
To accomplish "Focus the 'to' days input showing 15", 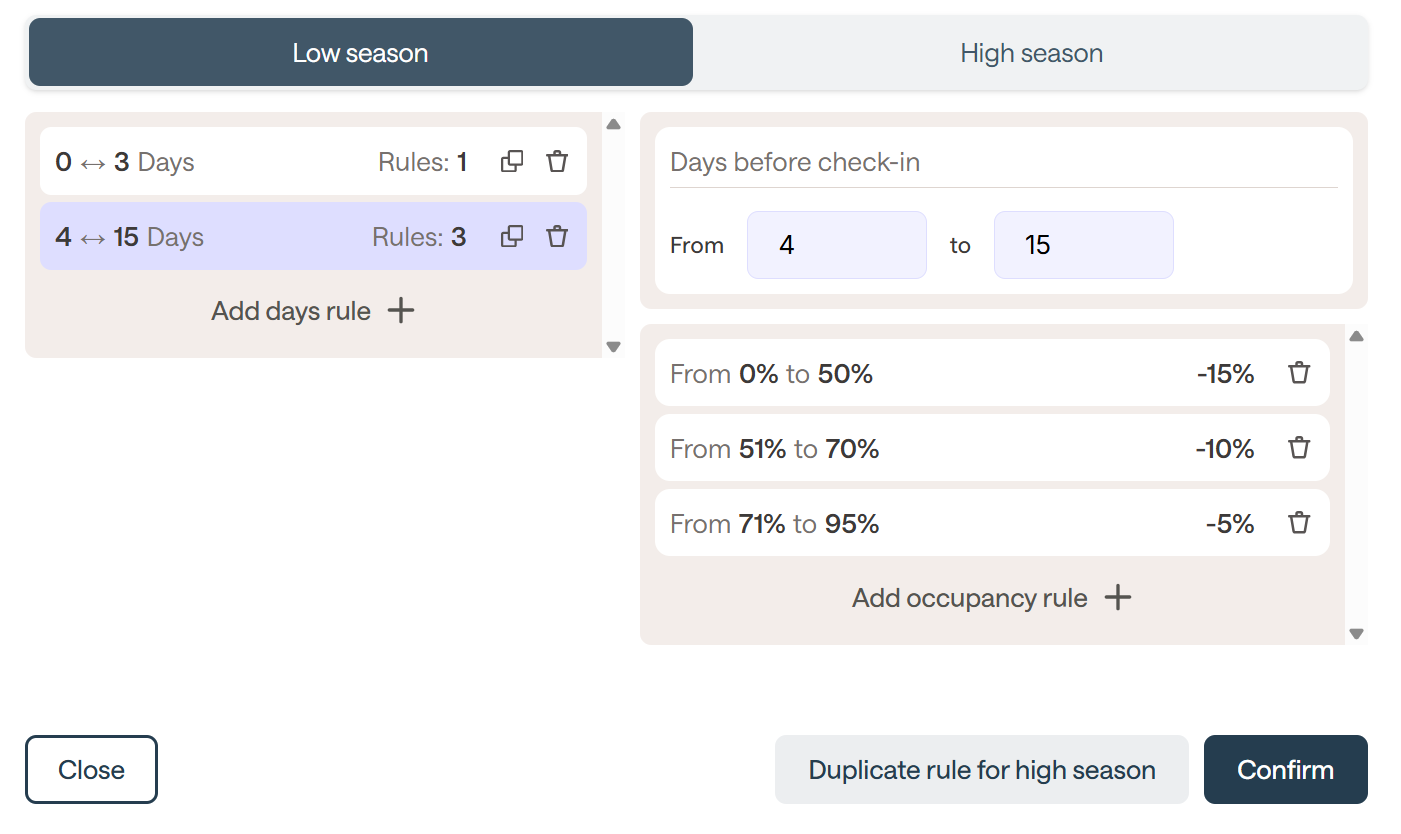I will point(1083,245).
